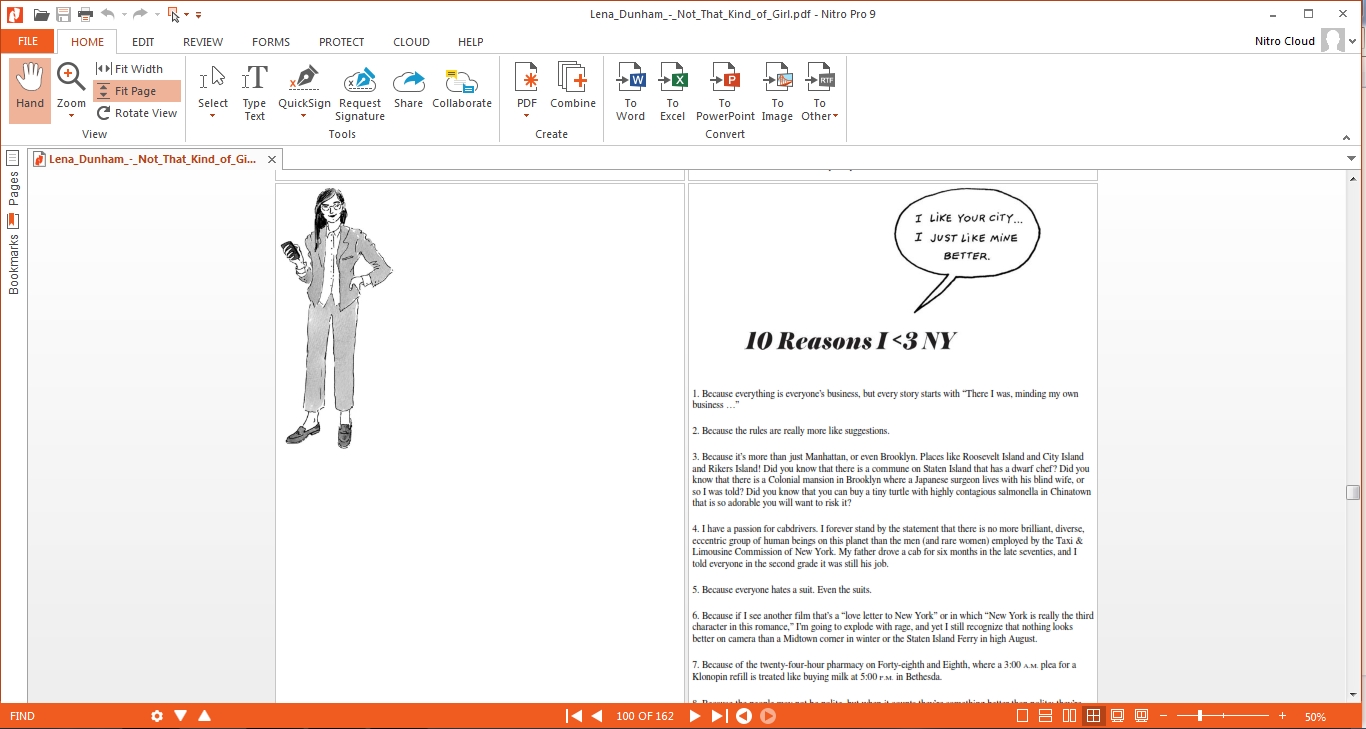This screenshot has width=1366, height=729.
Task: Expand the Zoom dropdown arrow
Action: 71,116
